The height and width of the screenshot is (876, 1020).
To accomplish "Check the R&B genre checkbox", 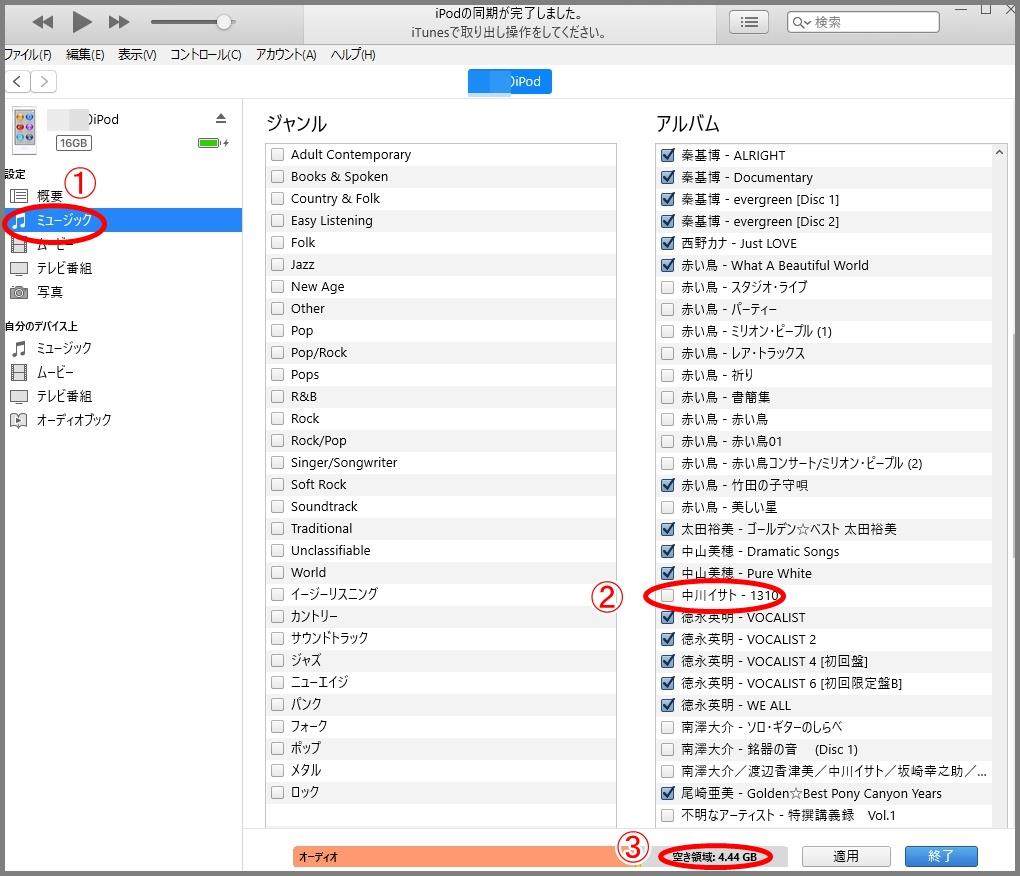I will 278,396.
